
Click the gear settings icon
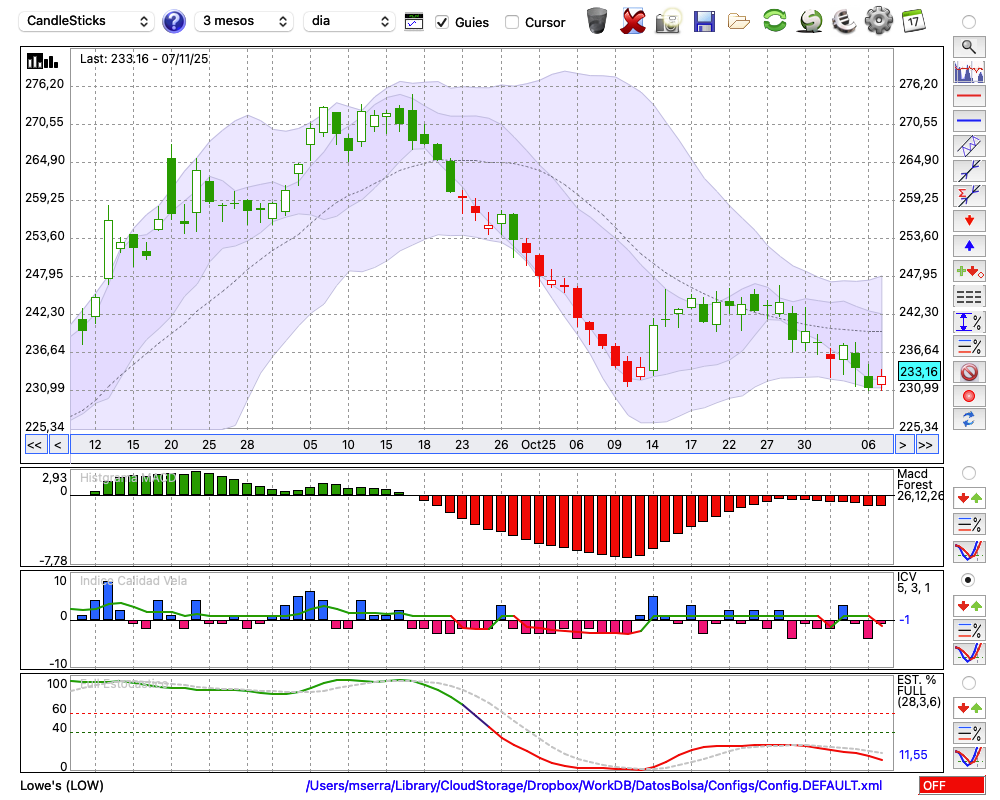(x=878, y=21)
